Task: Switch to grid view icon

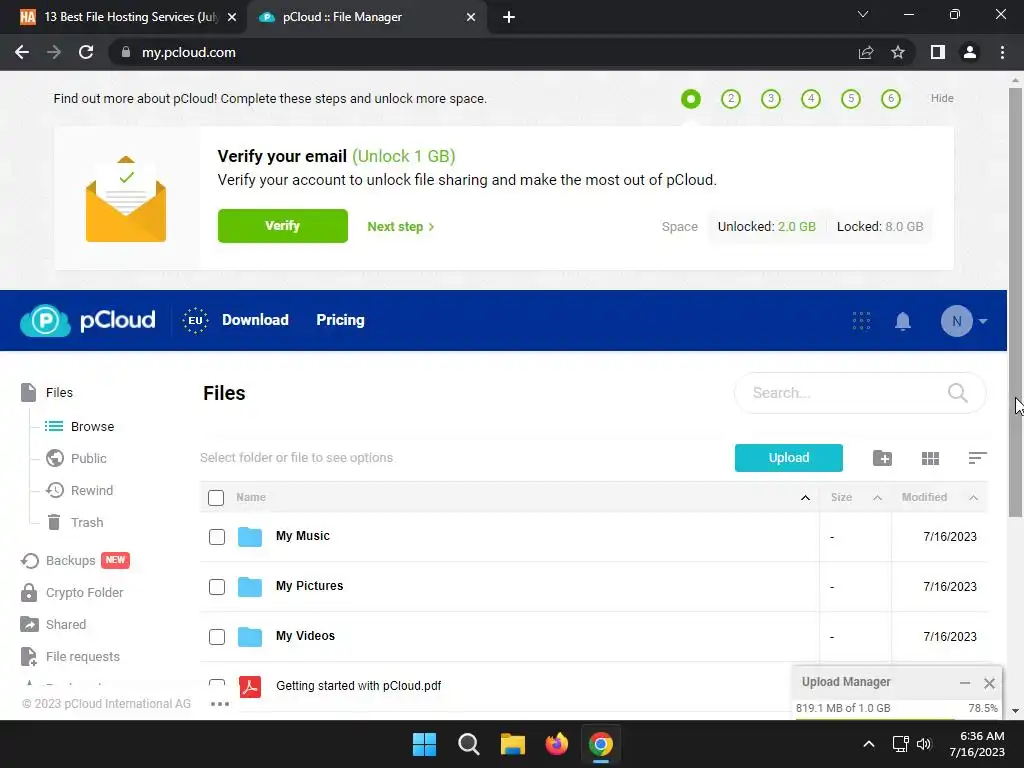Action: pyautogui.click(x=930, y=458)
